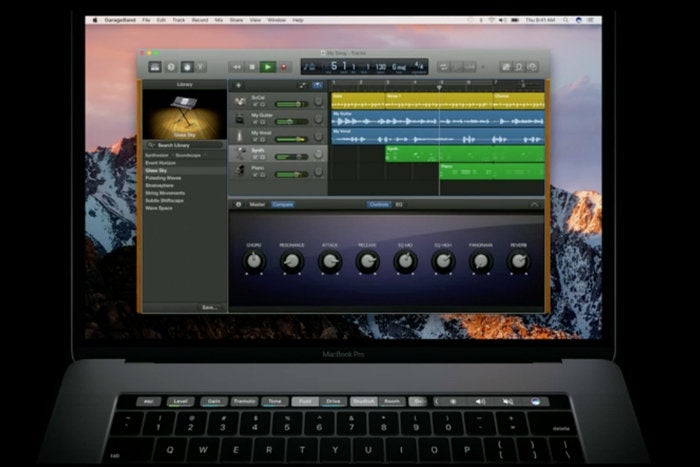
Task: Adjust the My Vocal track volume slider
Action: click(x=292, y=139)
